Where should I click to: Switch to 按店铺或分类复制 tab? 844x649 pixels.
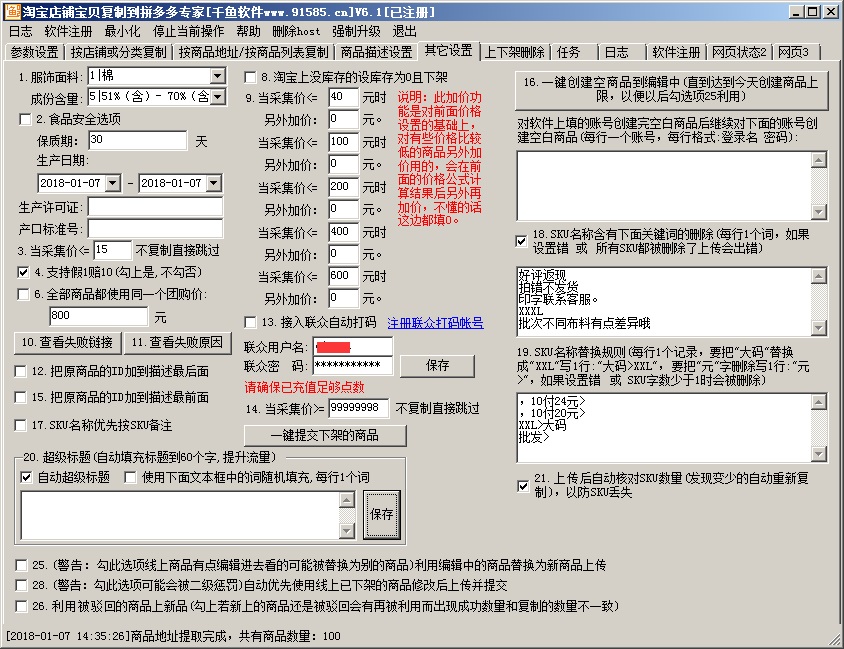click(118, 52)
